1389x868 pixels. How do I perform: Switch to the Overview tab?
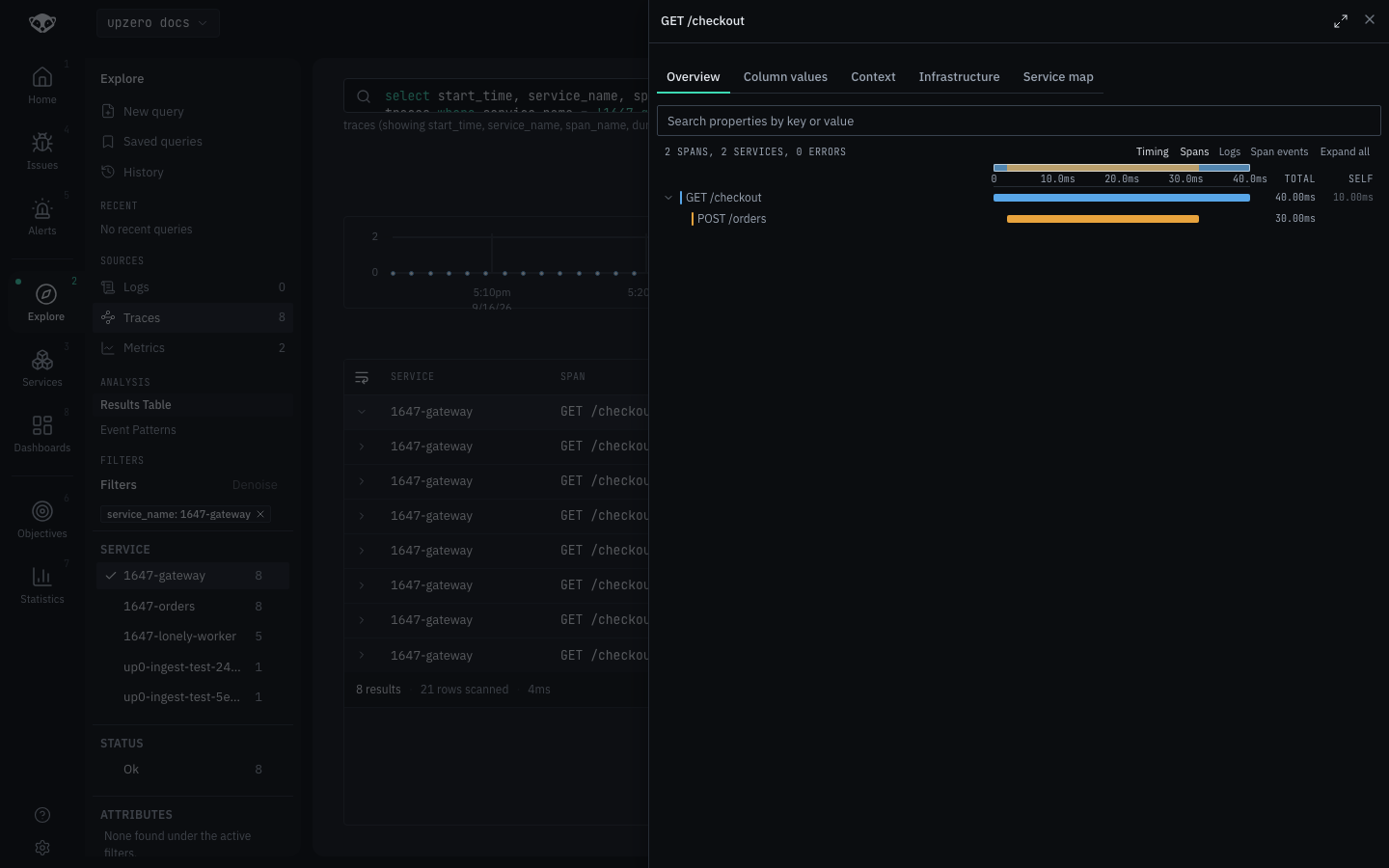pyautogui.click(x=693, y=77)
